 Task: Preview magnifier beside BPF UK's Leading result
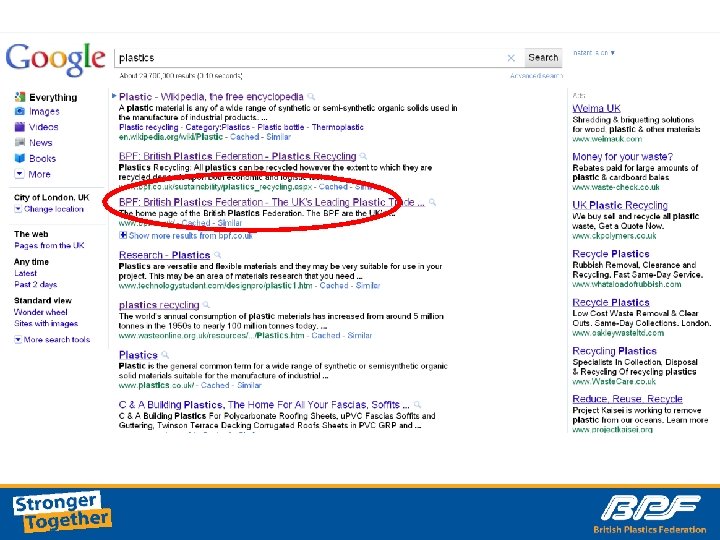(x=432, y=202)
